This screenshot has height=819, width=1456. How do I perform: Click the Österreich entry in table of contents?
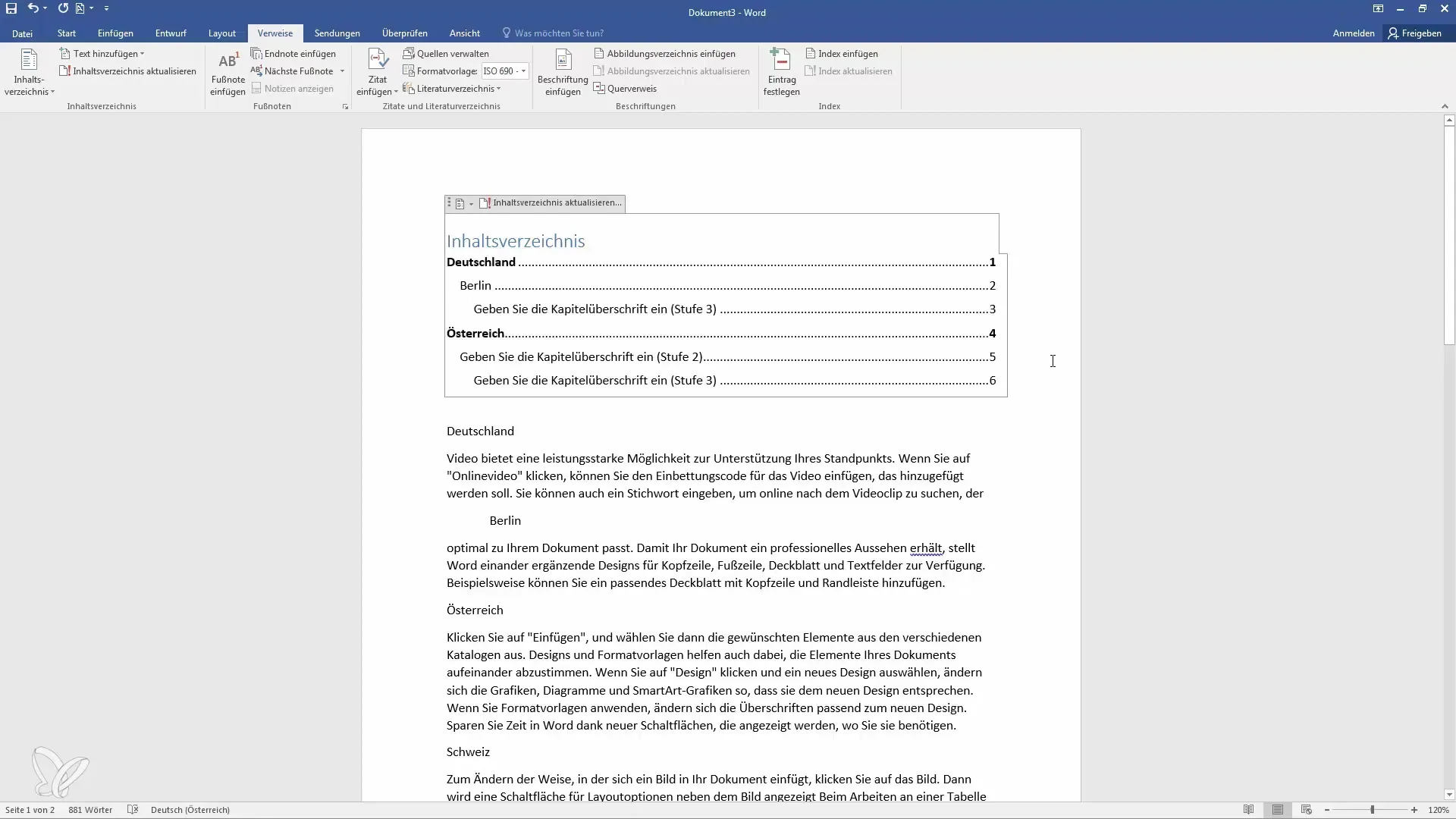[x=721, y=334]
